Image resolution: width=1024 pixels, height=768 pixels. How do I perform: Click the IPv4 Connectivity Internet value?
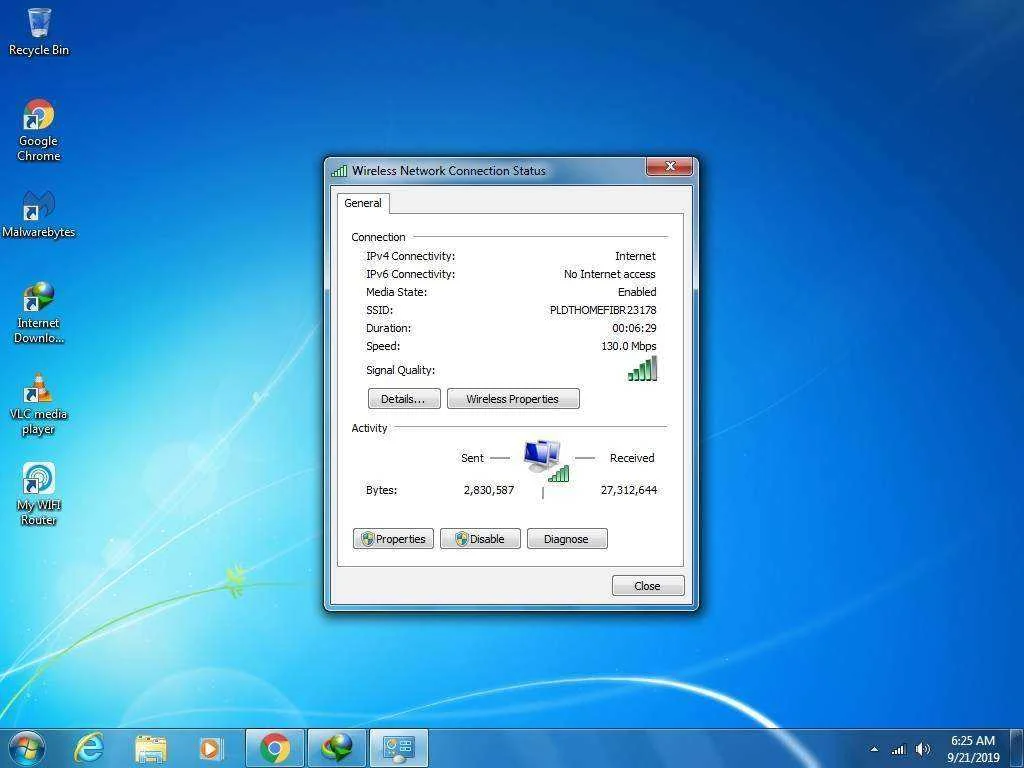[x=635, y=257]
